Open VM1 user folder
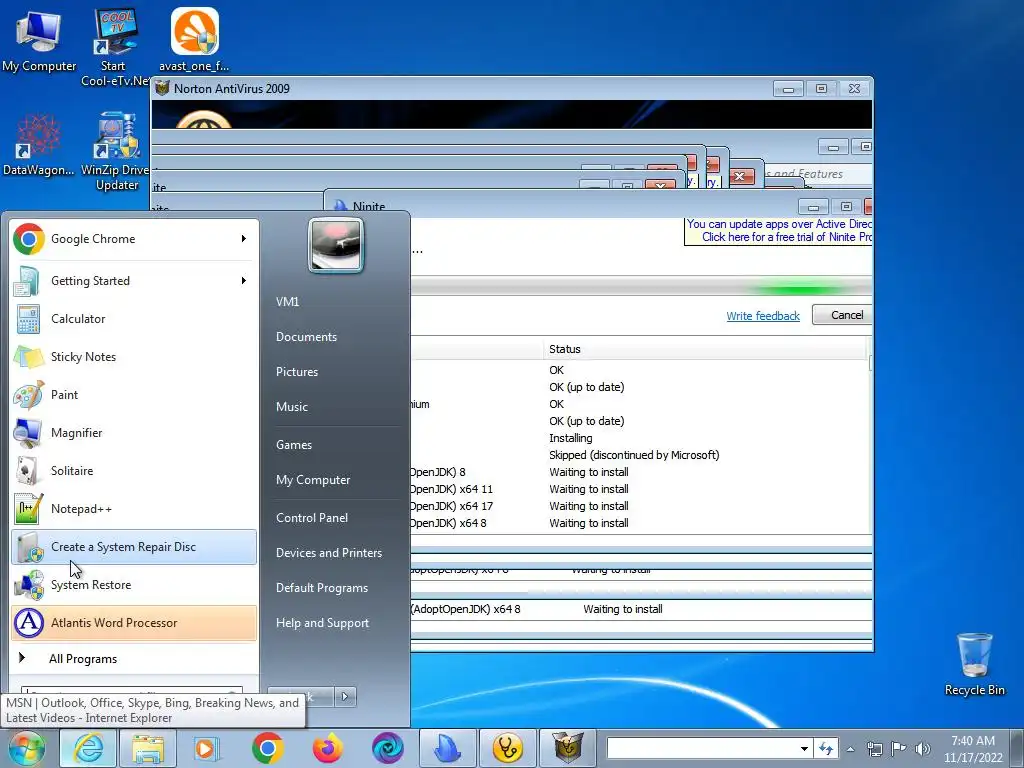Viewport: 1024px width, 768px height. click(287, 302)
